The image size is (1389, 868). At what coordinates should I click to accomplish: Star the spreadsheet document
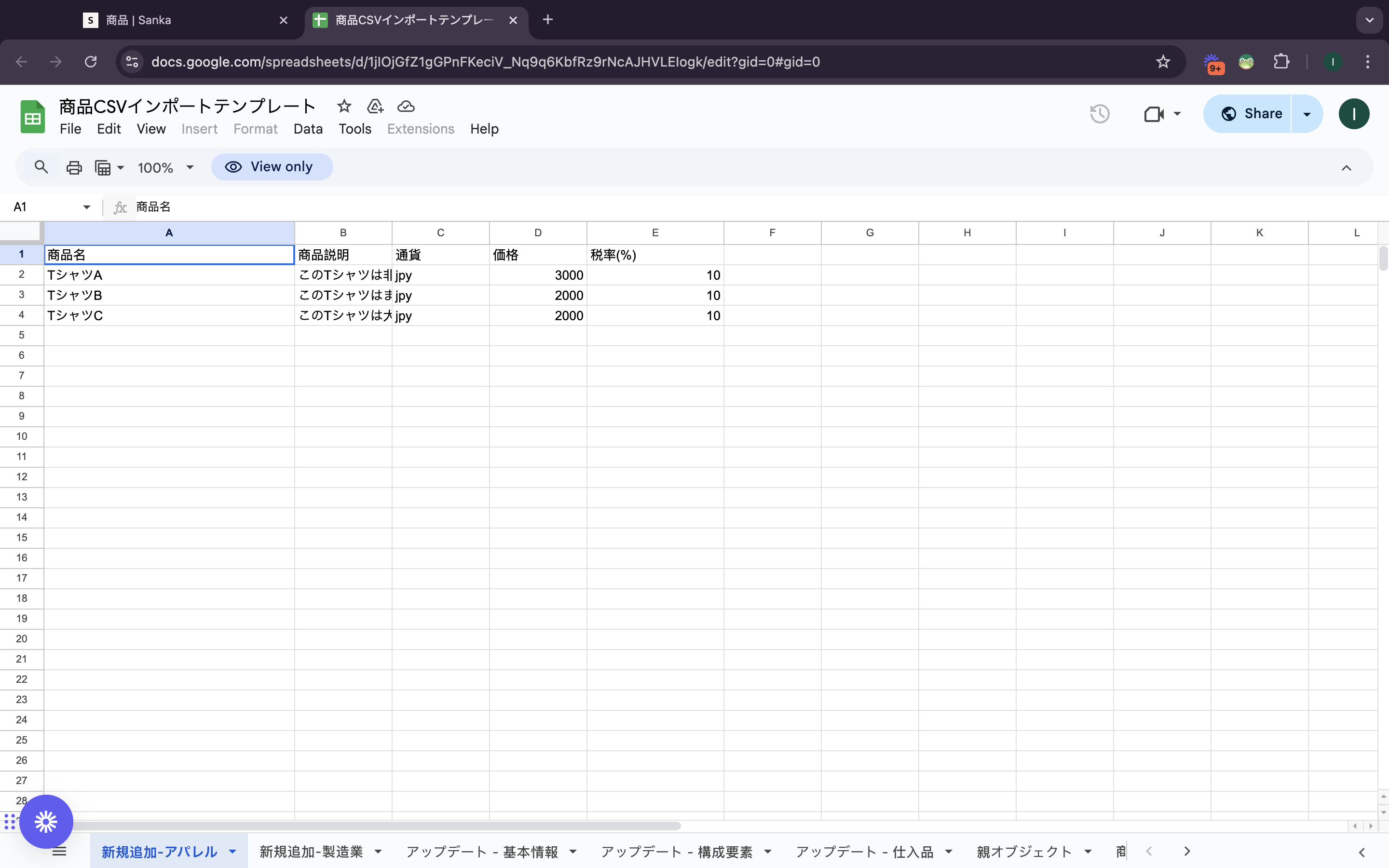click(344, 106)
